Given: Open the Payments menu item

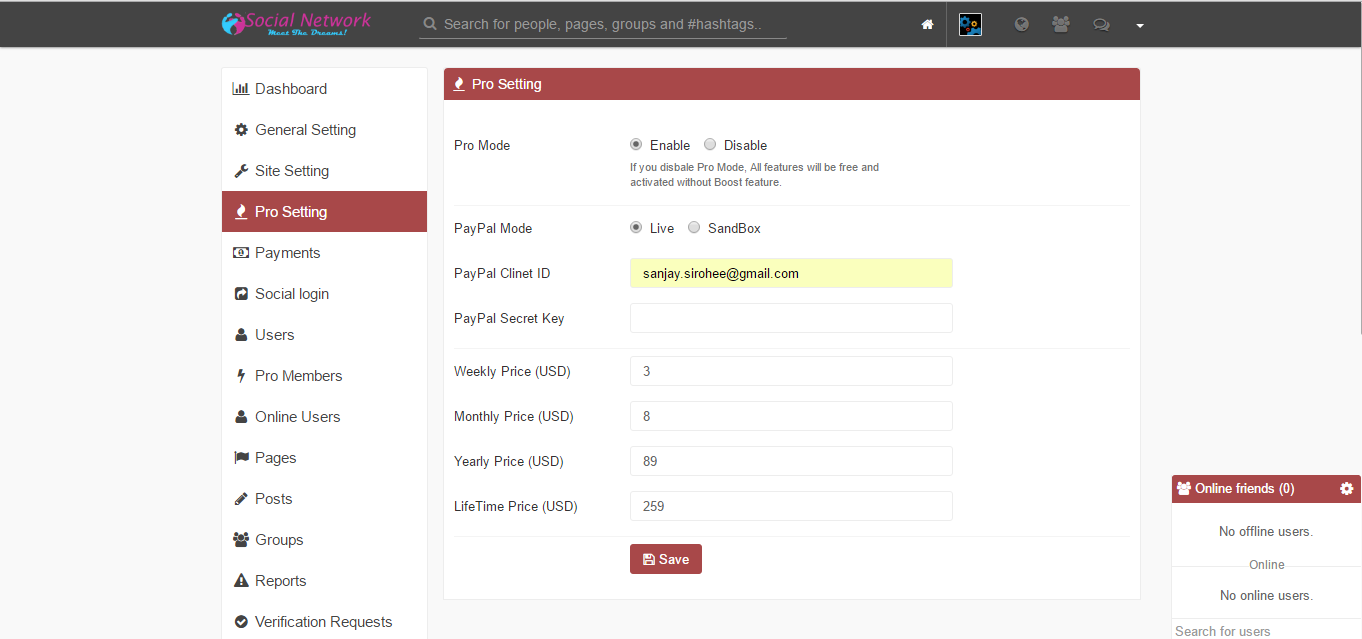Looking at the screenshot, I should [x=287, y=253].
